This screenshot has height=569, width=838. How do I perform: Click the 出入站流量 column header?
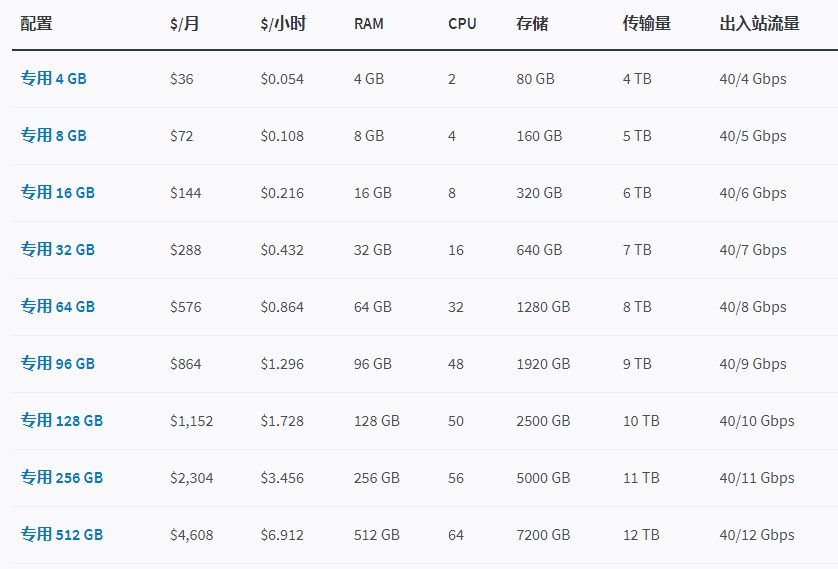tap(759, 24)
